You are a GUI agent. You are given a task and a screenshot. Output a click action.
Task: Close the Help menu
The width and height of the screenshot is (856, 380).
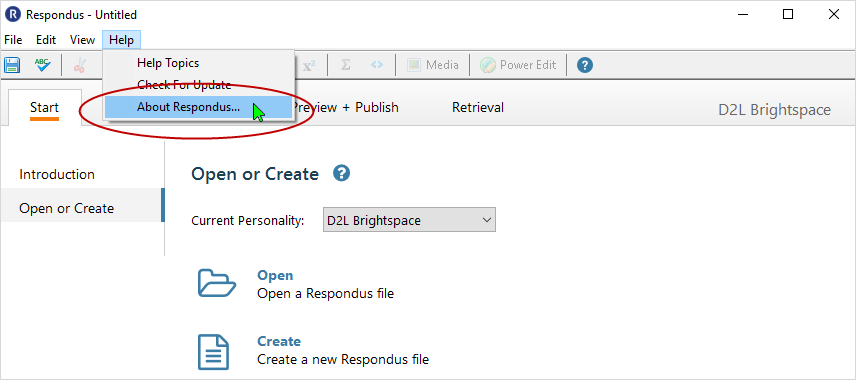121,40
